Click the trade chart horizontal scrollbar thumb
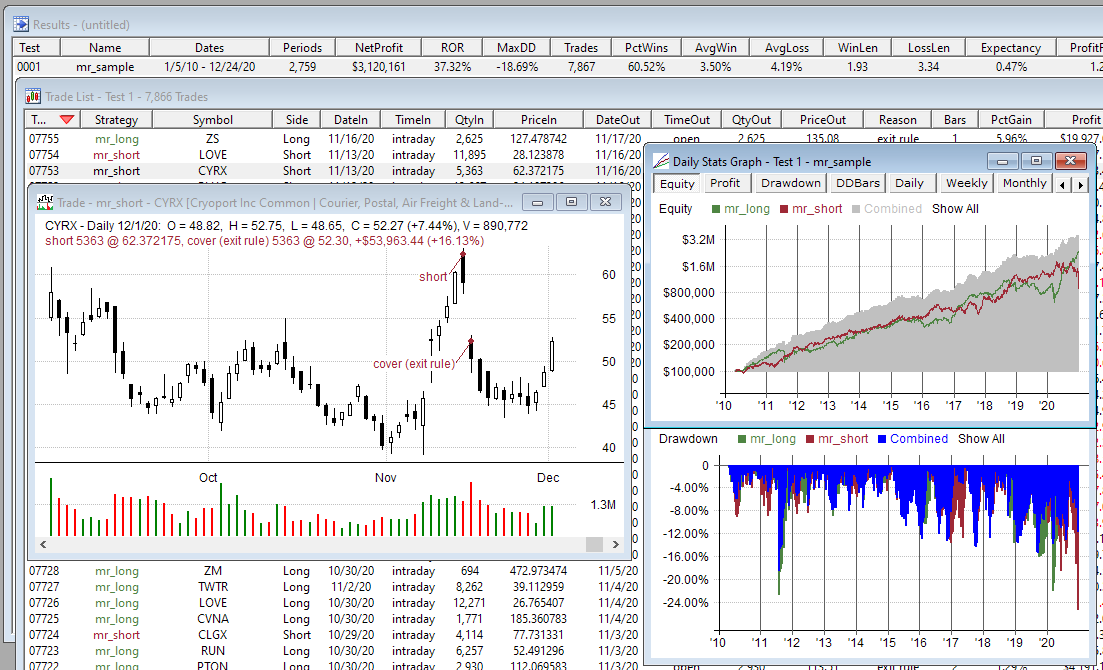This screenshot has width=1103, height=670. [594, 545]
